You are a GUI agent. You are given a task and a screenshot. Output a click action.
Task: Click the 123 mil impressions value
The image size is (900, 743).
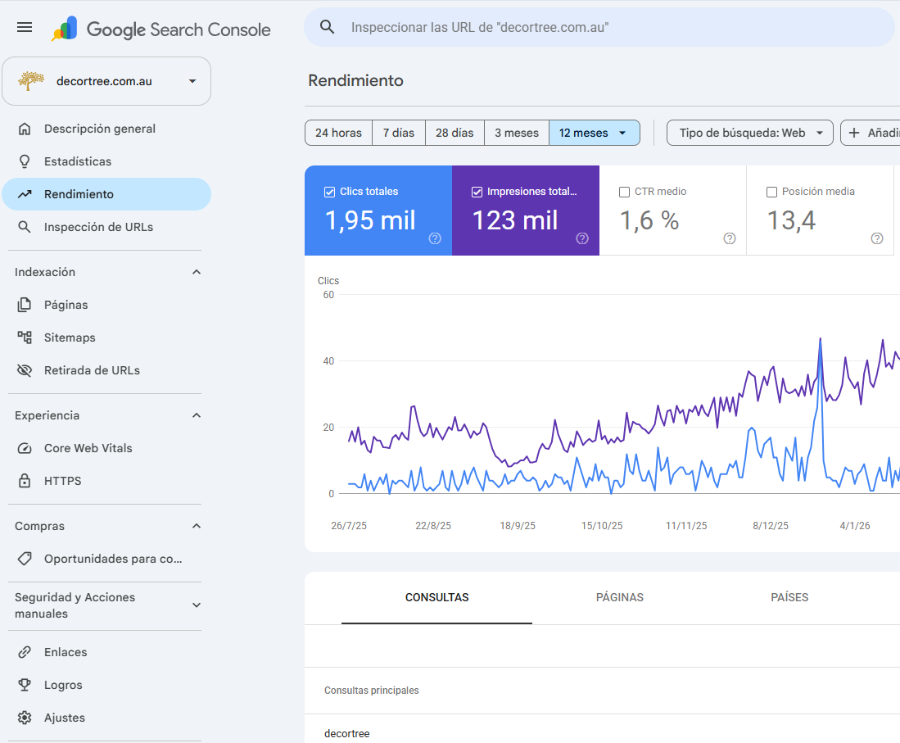[515, 220]
